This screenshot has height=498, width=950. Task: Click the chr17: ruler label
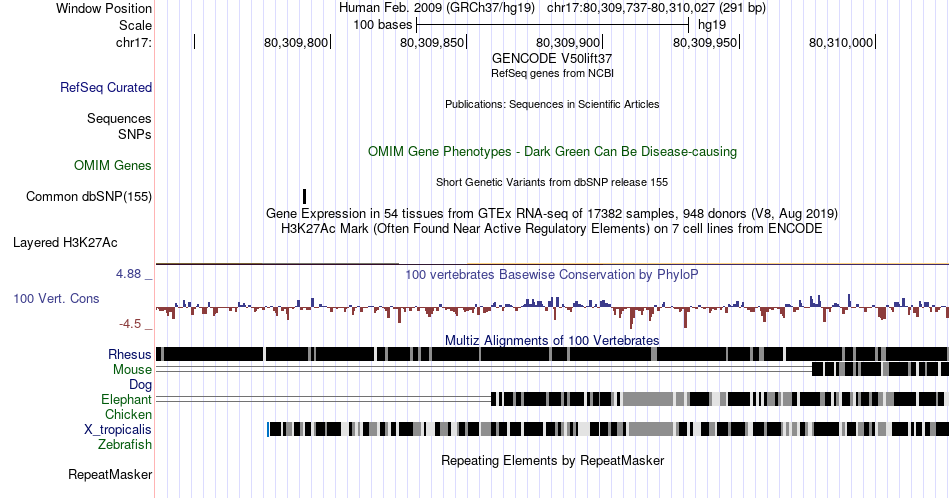pos(134,42)
